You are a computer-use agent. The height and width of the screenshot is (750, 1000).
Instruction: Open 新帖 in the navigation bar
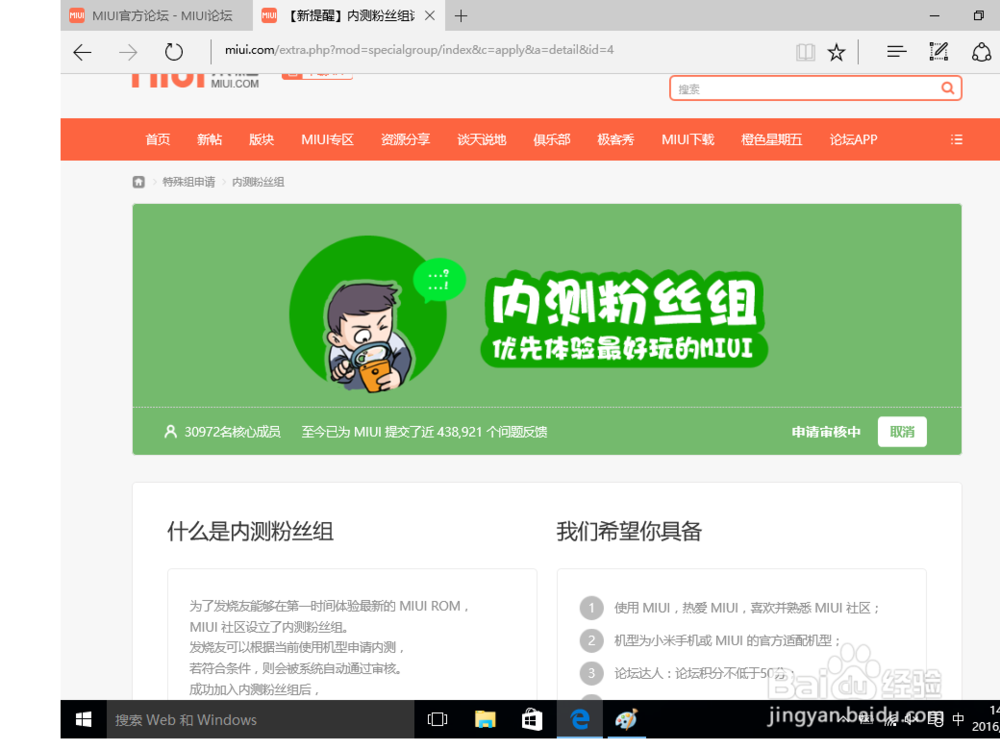pos(209,139)
